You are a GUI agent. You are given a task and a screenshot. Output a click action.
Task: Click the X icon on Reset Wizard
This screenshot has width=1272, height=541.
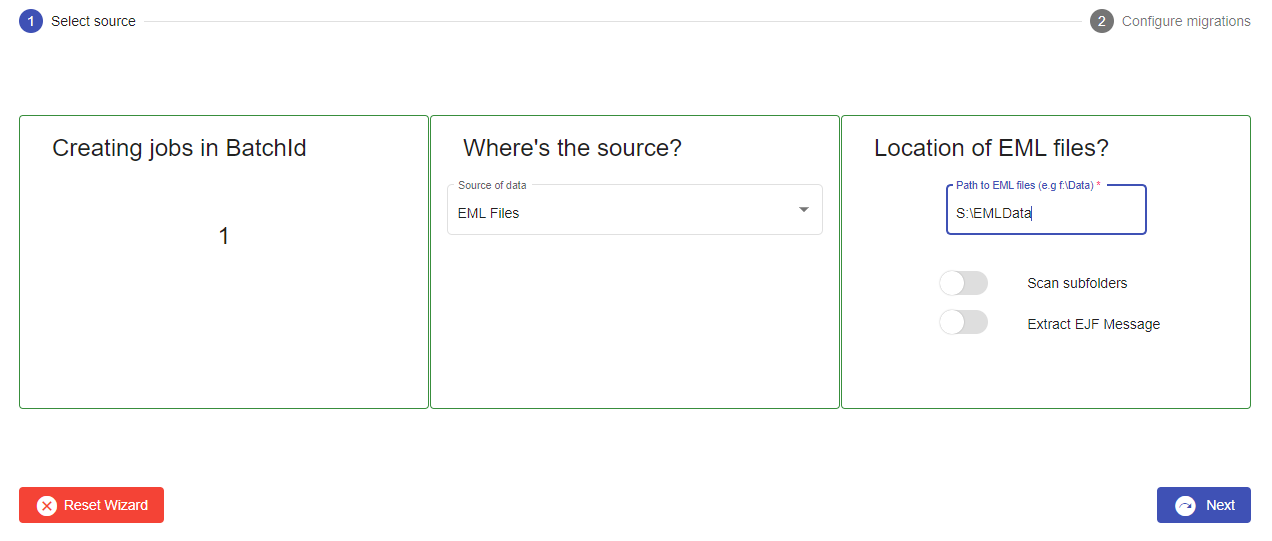pos(47,506)
